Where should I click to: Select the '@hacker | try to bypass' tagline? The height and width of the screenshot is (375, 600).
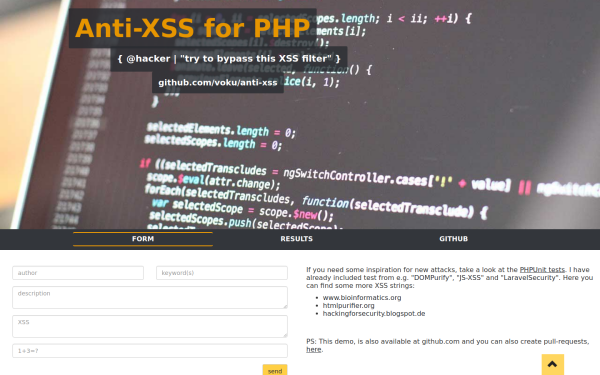229,59
